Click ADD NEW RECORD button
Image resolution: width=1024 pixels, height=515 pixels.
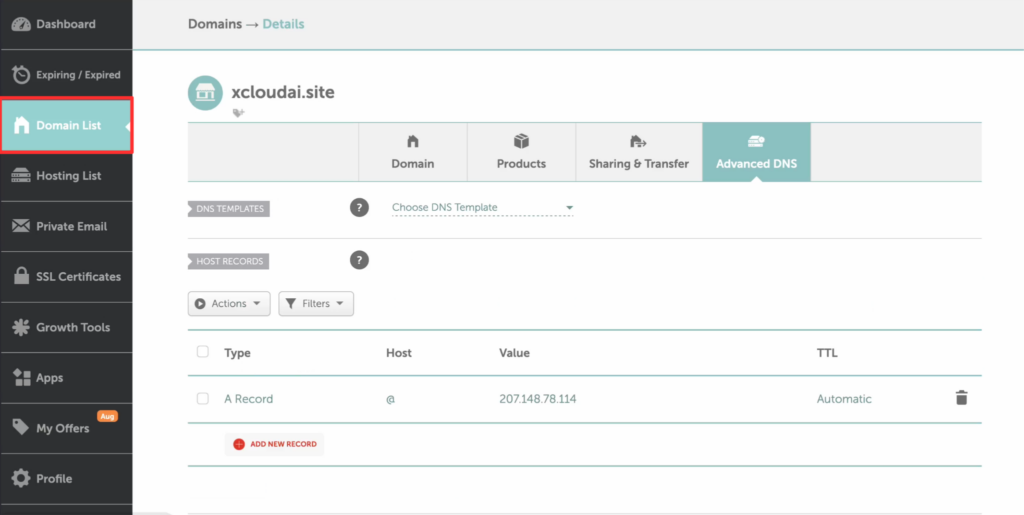[x=274, y=444]
